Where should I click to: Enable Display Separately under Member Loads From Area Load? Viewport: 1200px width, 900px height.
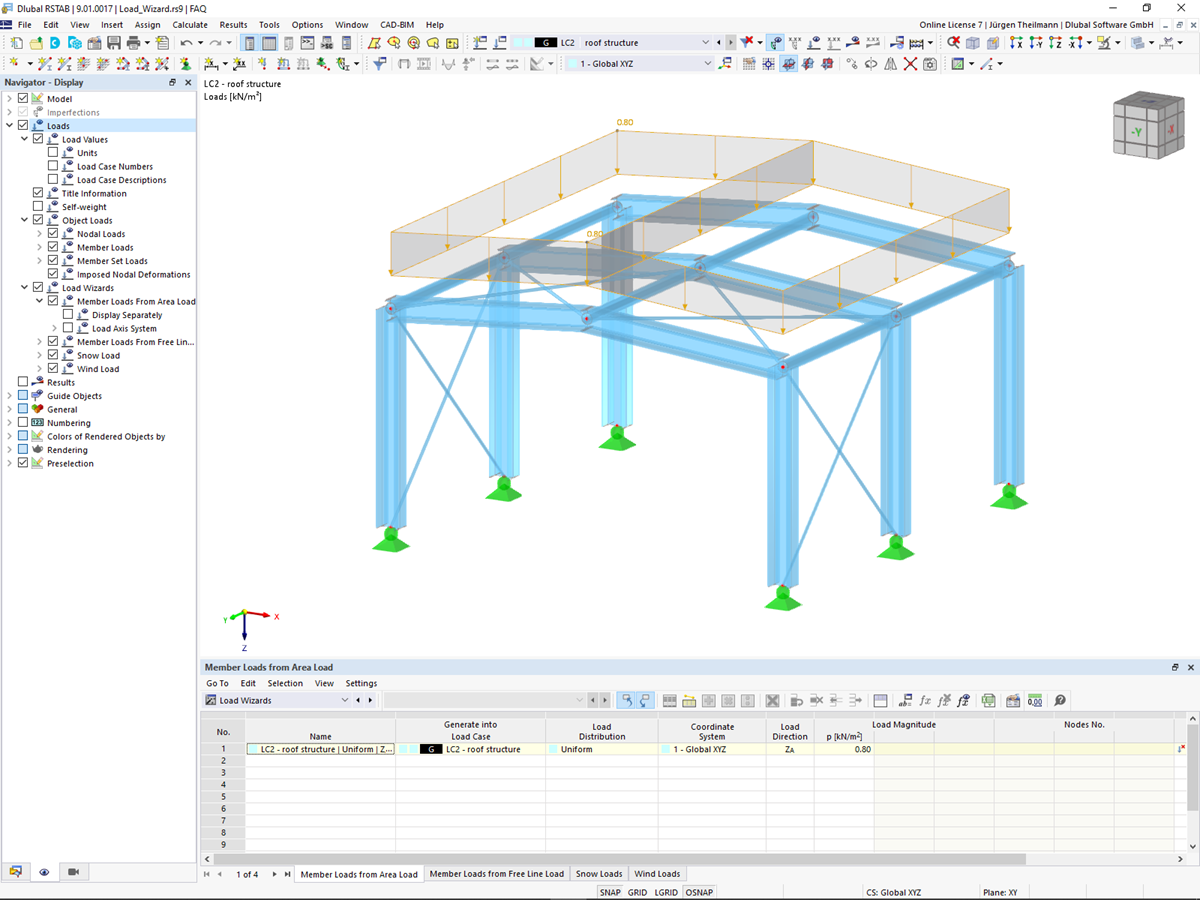68,314
